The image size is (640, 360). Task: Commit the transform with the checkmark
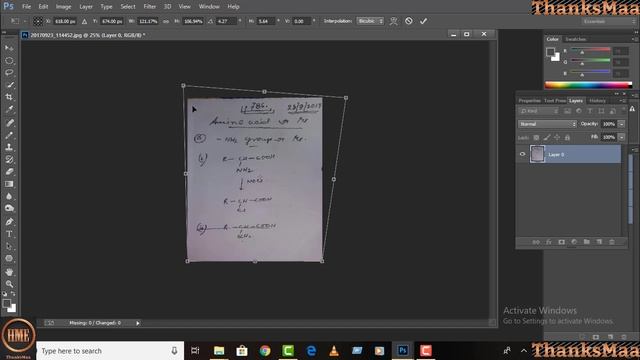423,21
